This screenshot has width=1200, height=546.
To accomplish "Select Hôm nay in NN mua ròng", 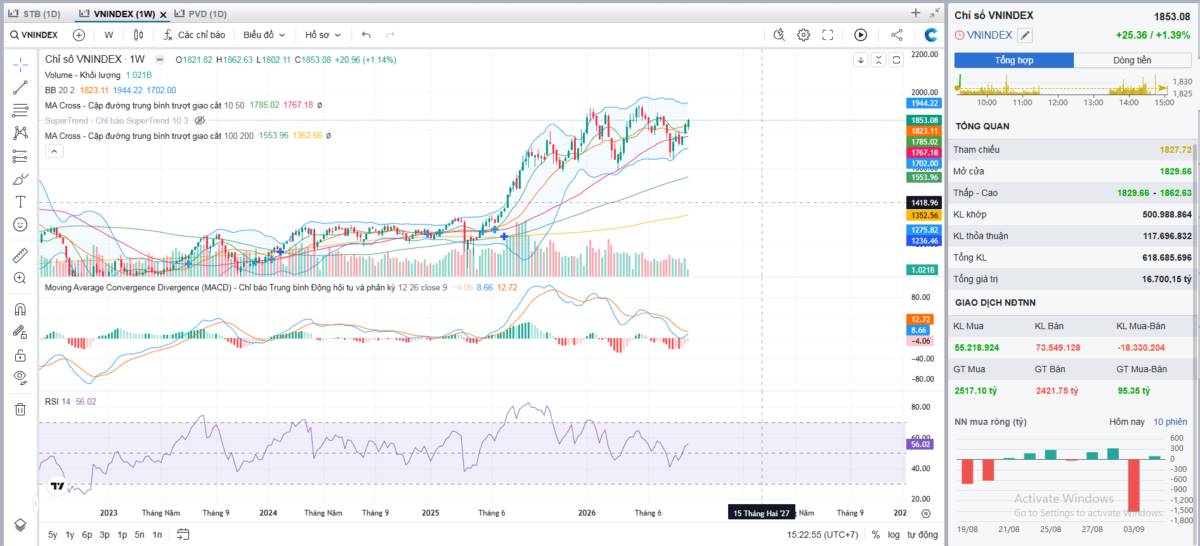I will (1126, 421).
